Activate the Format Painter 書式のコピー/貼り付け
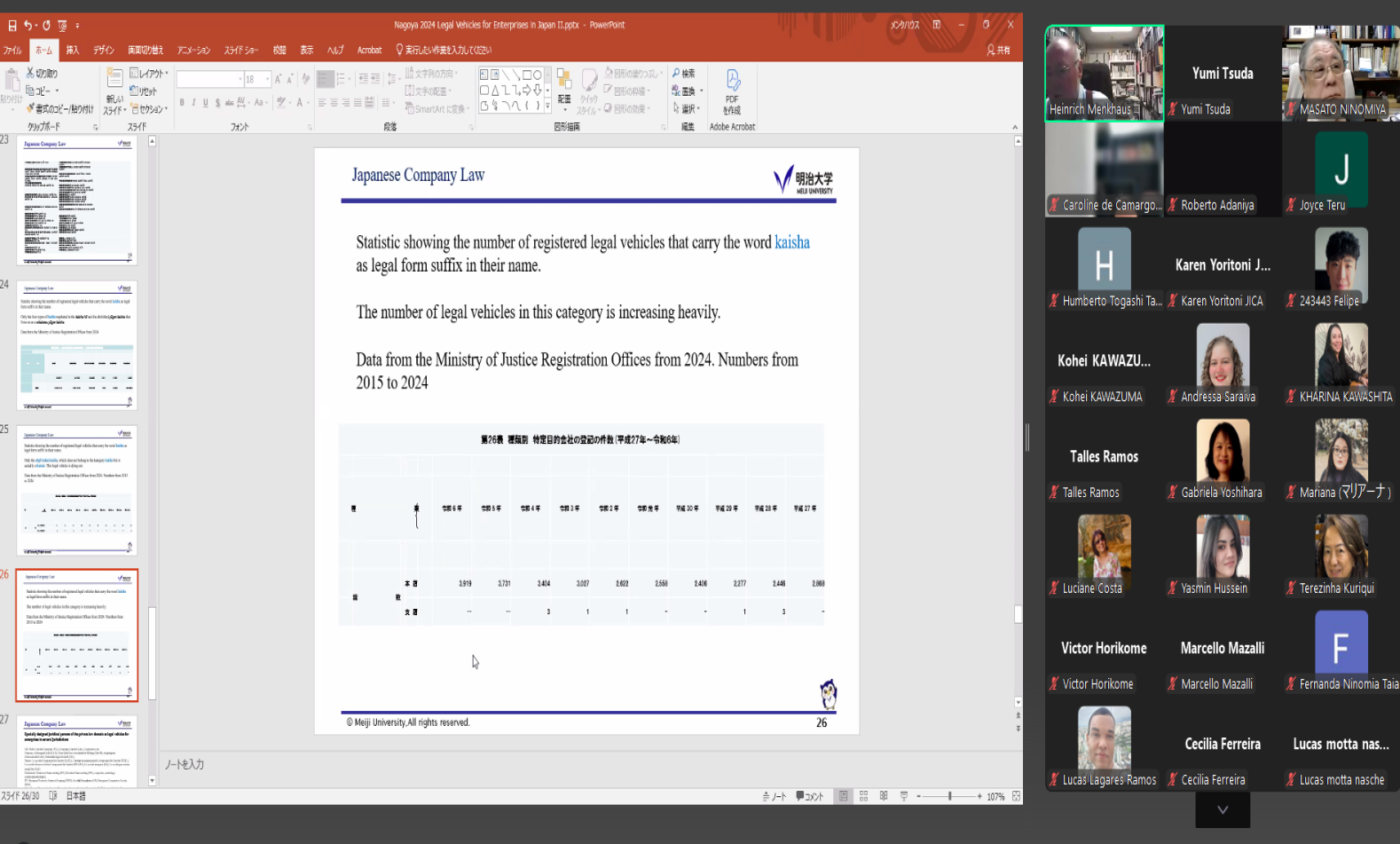1400x844 pixels. (59, 109)
